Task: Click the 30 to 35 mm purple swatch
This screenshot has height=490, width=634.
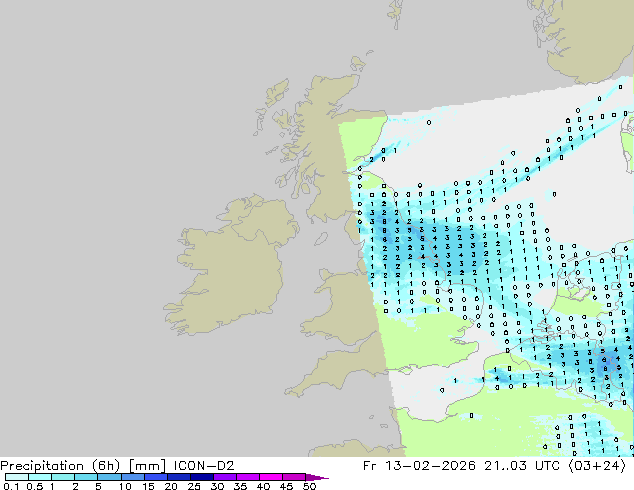Action: pyautogui.click(x=224, y=477)
